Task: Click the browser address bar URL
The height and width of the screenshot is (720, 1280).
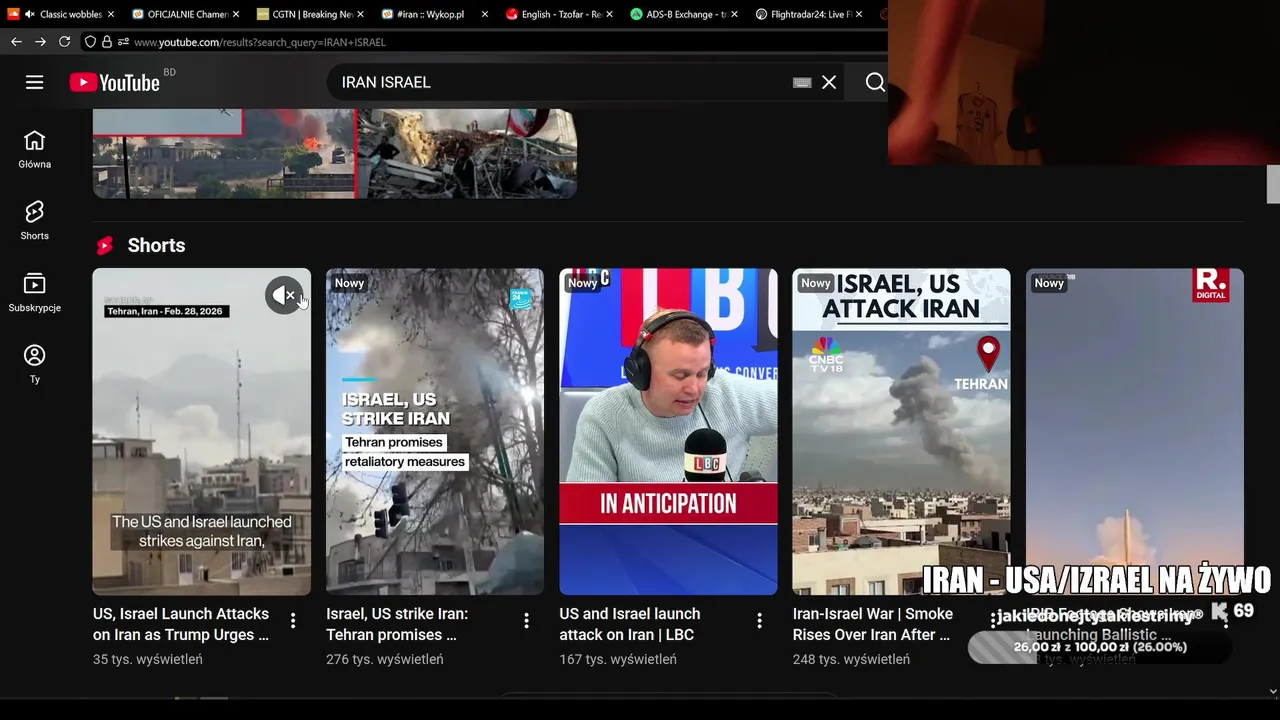Action: pos(260,42)
